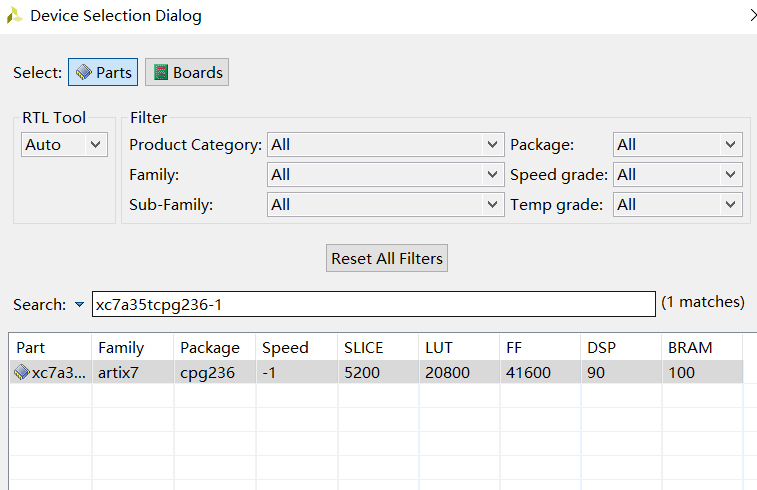Screen dimensions: 757x490
Task: Click the (1 matches) label
Action: tap(703, 302)
